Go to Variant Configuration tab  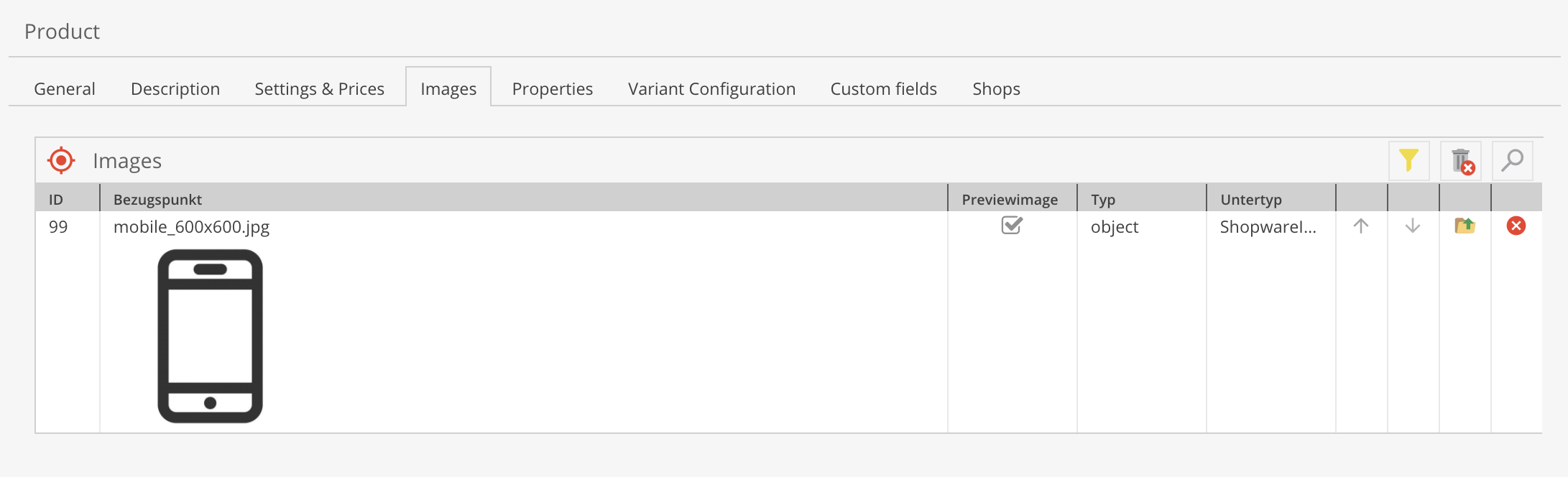point(711,89)
